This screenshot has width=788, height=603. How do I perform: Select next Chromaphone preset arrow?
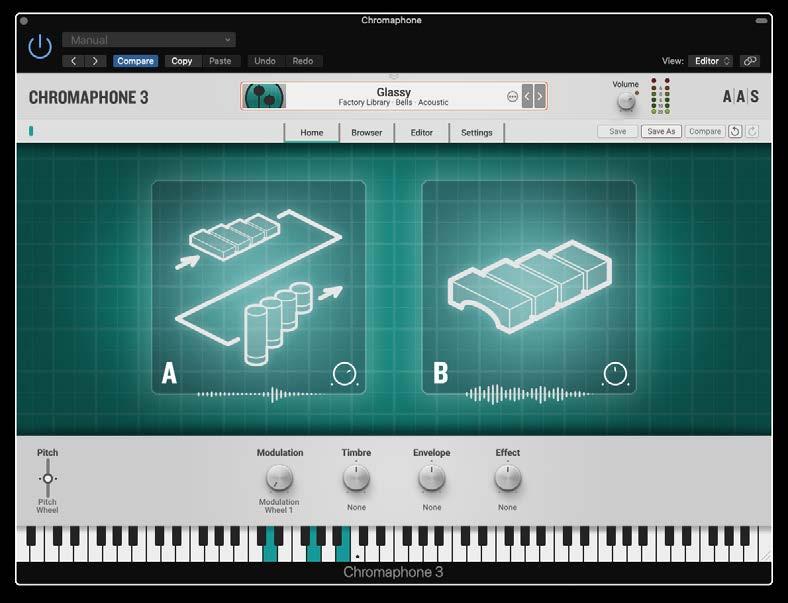pyautogui.click(x=539, y=96)
